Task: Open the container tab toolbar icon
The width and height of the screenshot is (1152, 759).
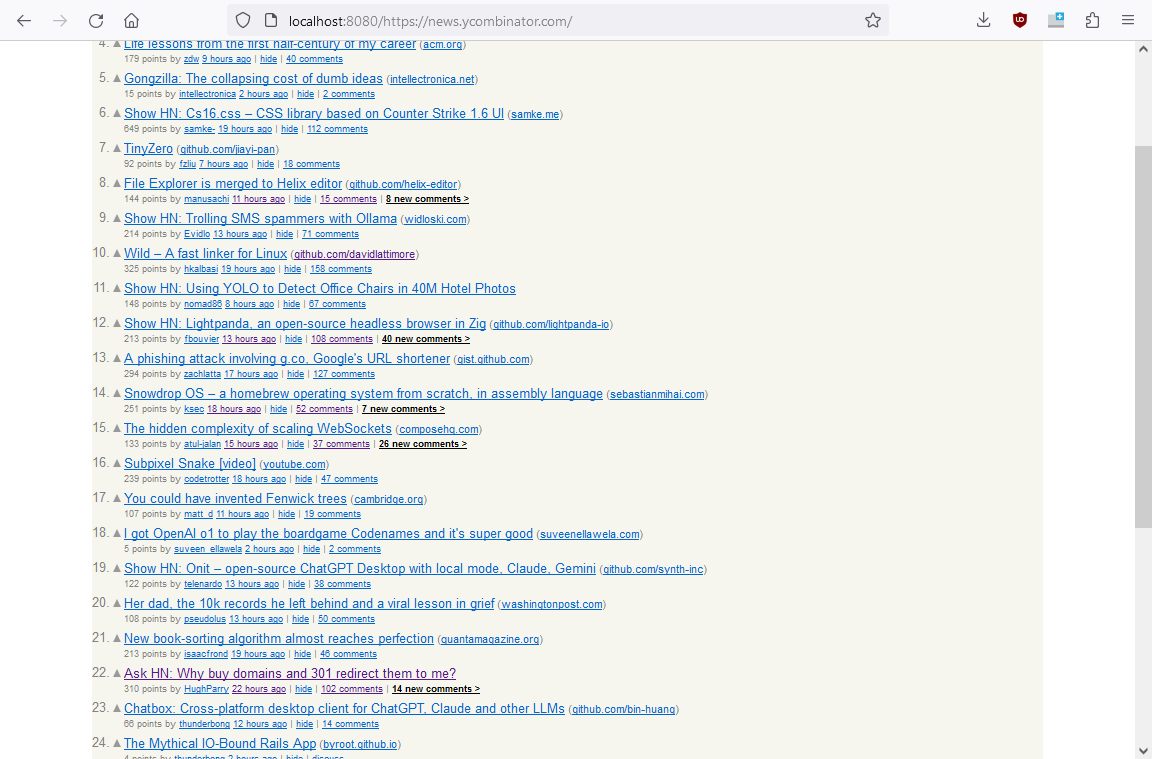Action: (x=1056, y=21)
